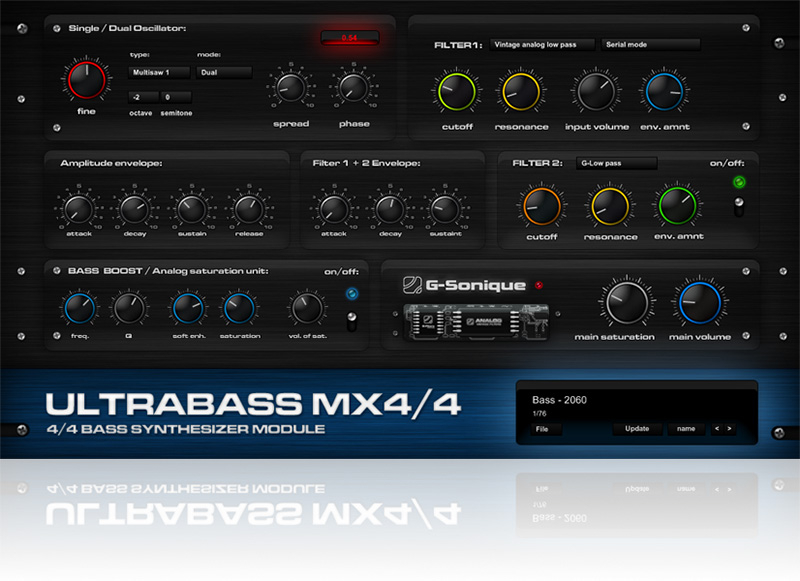
Task: Go to the next preset arrow
Action: (730, 429)
